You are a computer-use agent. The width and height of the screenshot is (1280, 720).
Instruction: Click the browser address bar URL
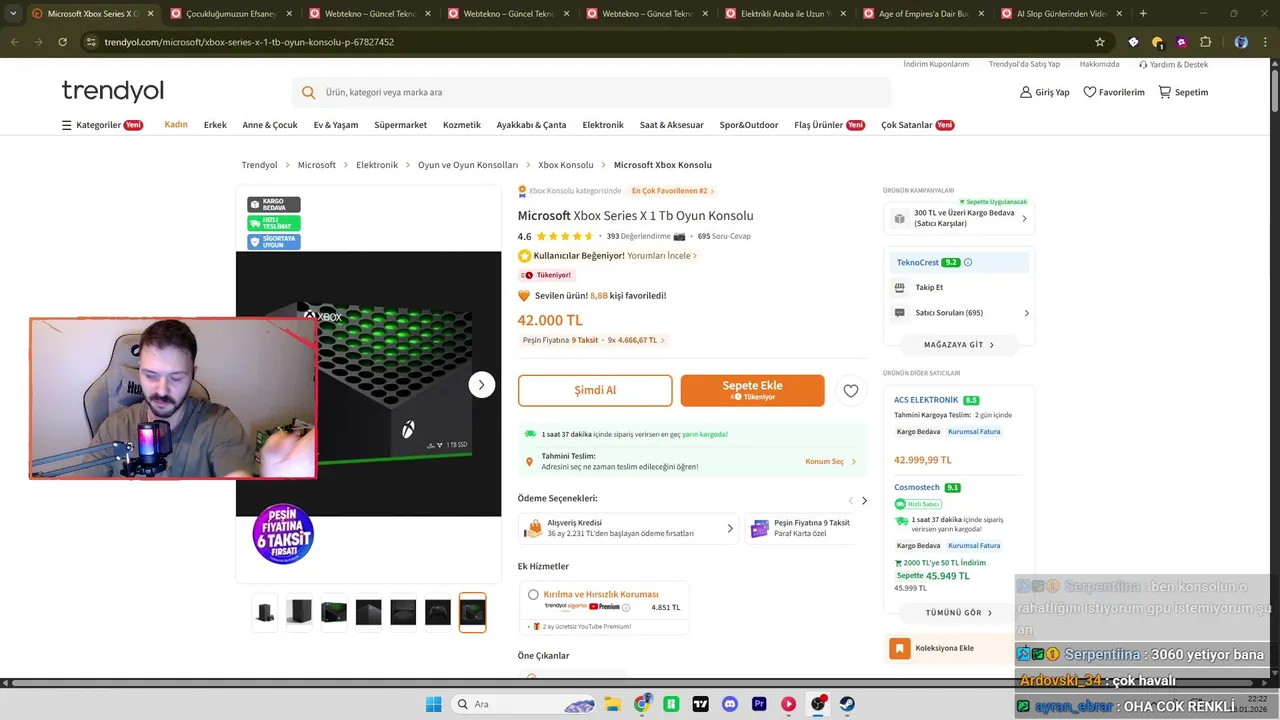249,42
